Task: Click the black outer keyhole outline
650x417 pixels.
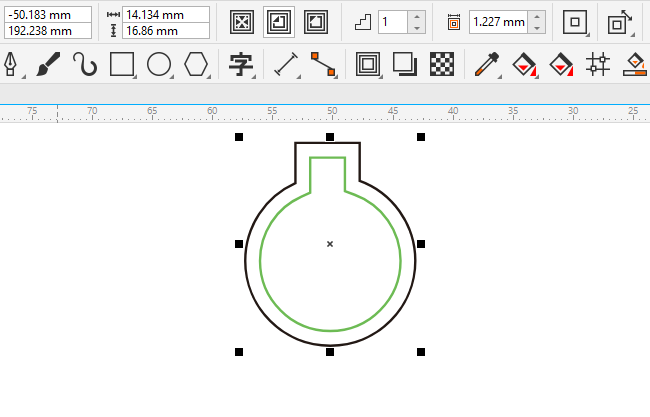Action: [245, 261]
